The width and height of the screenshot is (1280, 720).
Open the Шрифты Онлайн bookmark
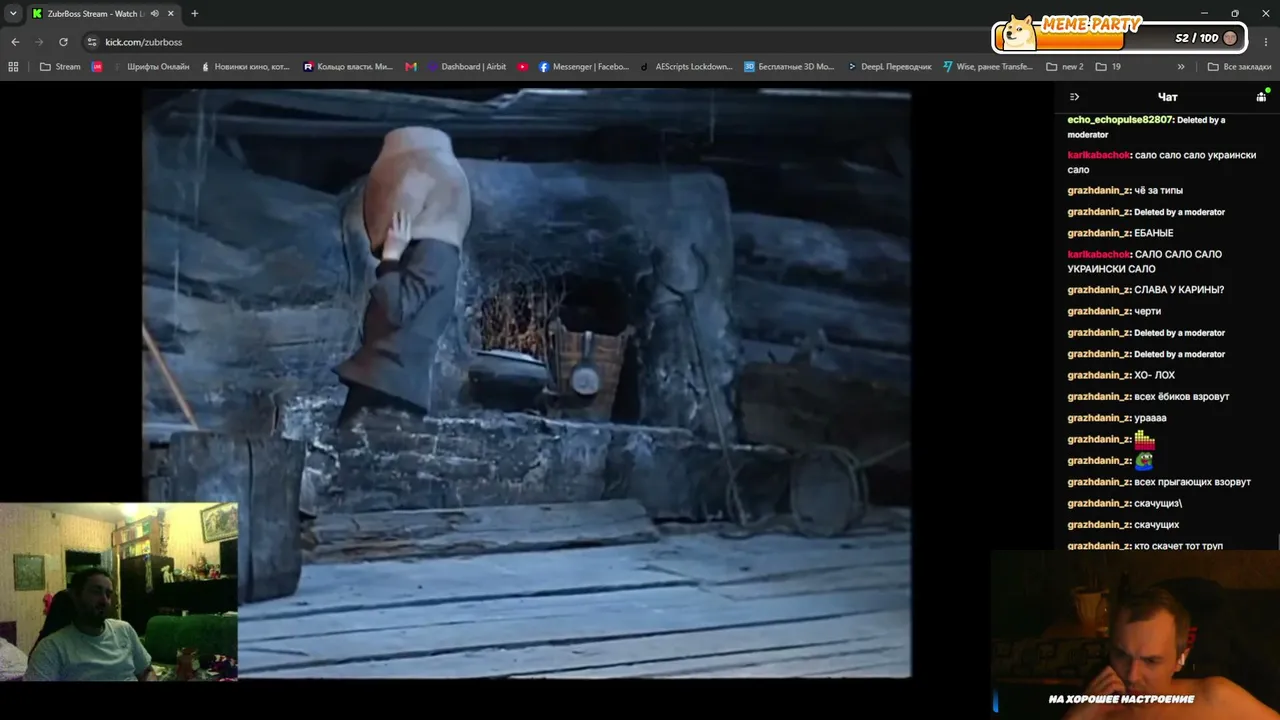tap(151, 67)
